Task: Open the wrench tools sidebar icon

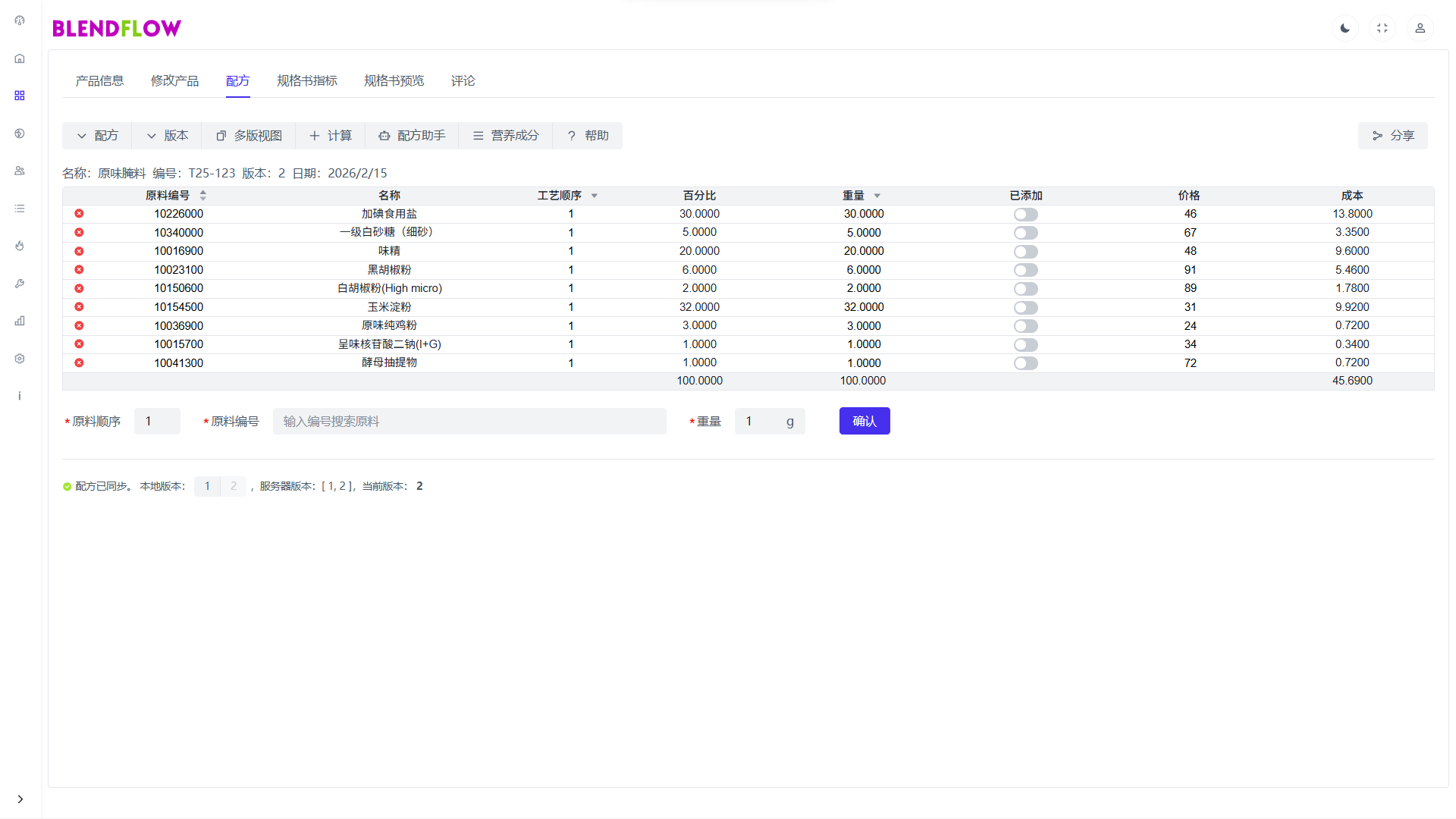Action: (x=20, y=284)
